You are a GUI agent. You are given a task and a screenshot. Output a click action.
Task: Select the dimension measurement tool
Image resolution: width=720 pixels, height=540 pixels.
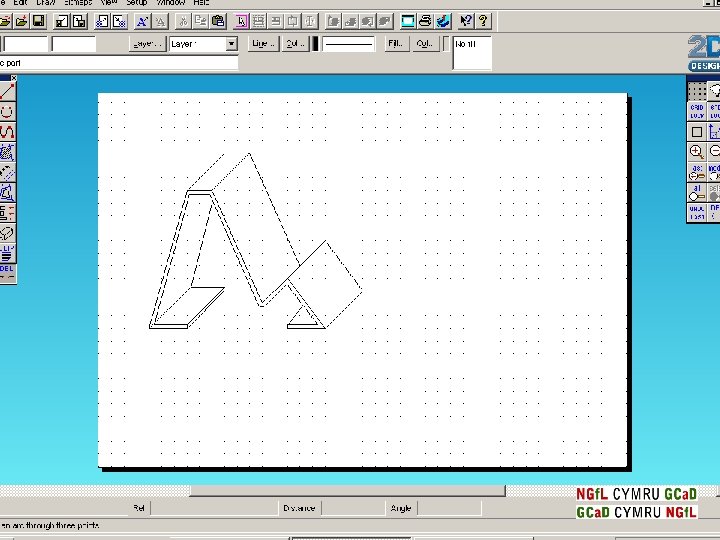[x=7, y=213]
